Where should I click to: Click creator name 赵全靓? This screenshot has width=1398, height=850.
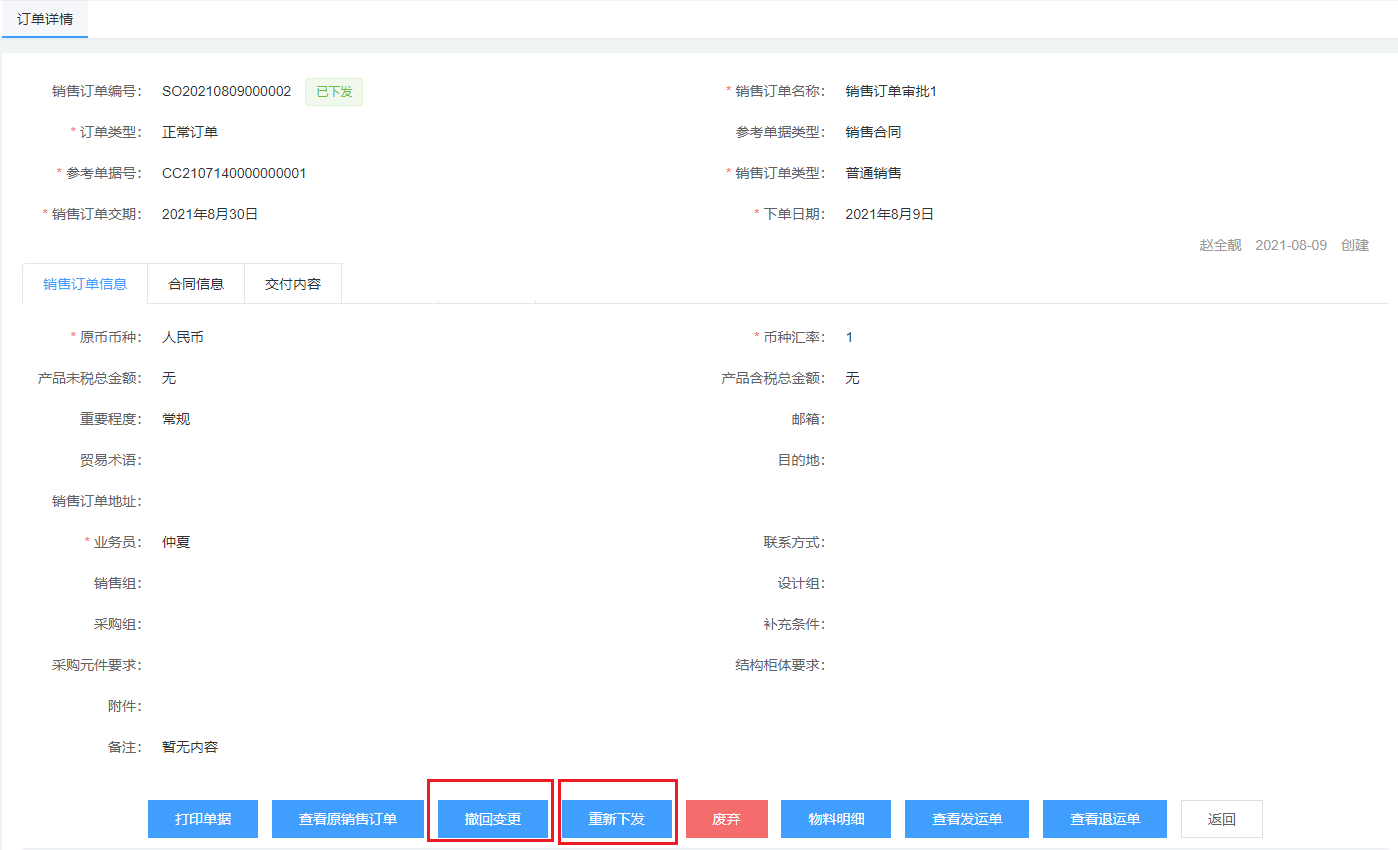click(x=1220, y=245)
